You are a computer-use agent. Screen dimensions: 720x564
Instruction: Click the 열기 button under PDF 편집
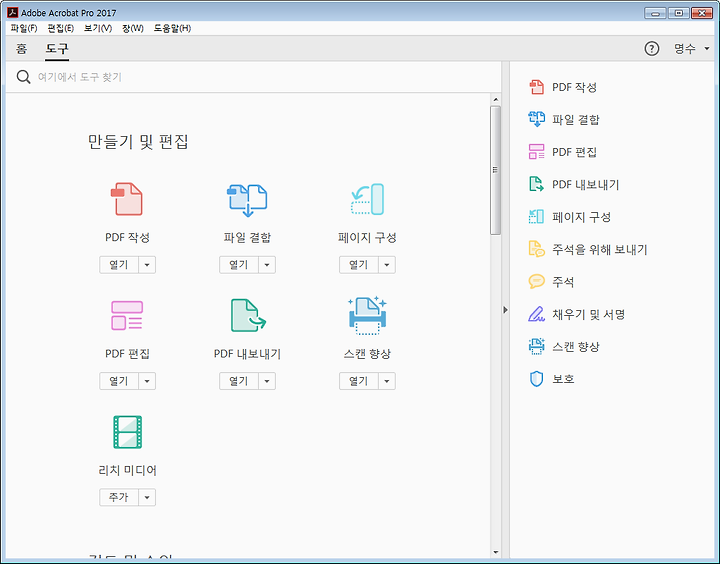119,381
